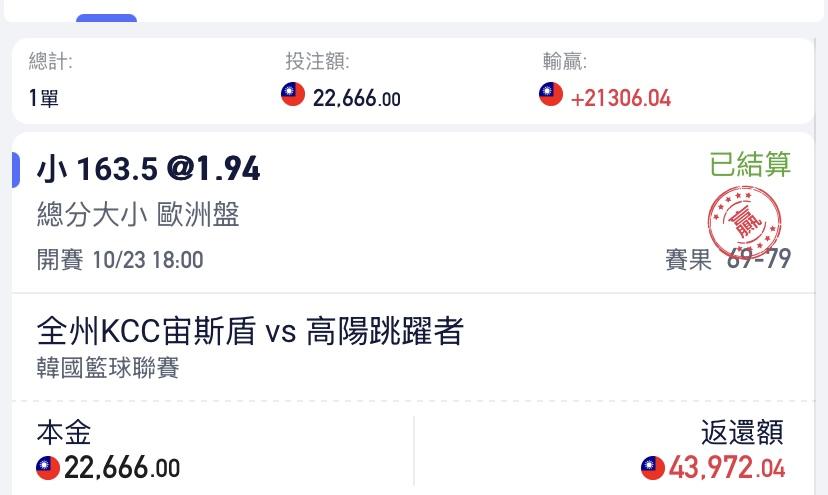Click the flag icon beside the 本金 amount
This screenshot has width=828, height=495.
coord(48,467)
